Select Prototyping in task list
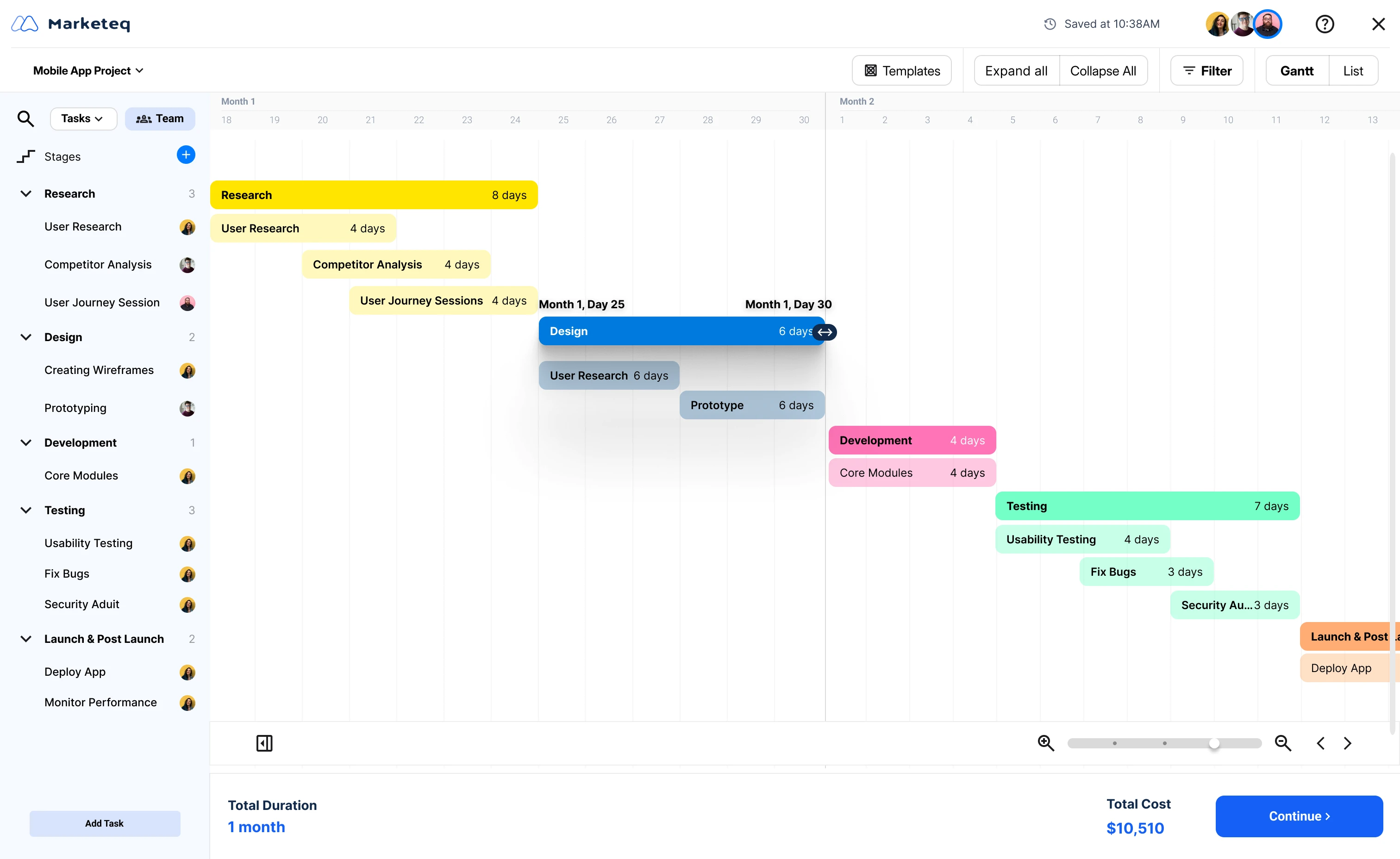 coord(75,408)
